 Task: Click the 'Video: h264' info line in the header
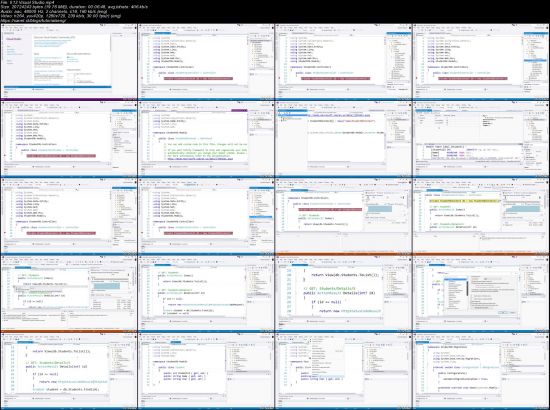click(x=61, y=16)
